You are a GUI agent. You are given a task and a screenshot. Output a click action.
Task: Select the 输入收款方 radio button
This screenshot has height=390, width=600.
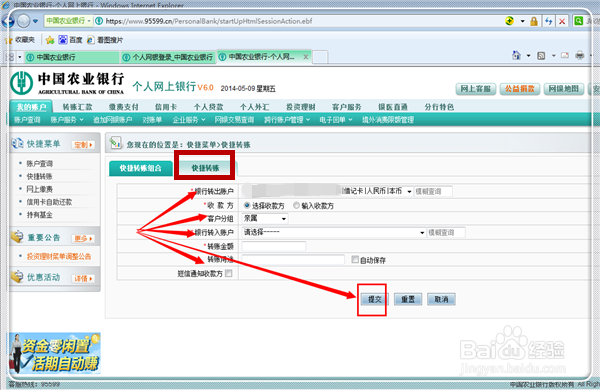[x=296, y=206]
